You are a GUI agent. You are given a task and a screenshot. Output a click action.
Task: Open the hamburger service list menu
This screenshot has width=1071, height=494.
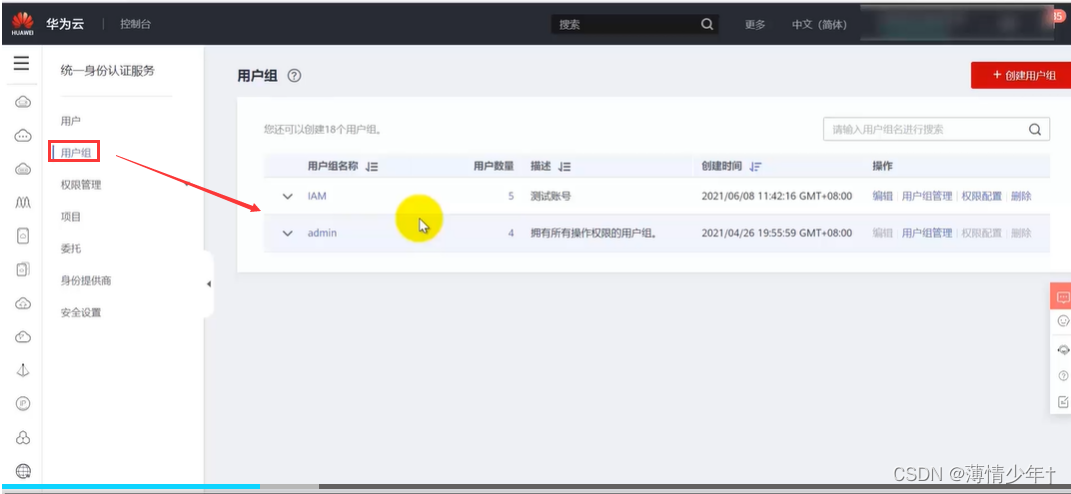pyautogui.click(x=22, y=64)
